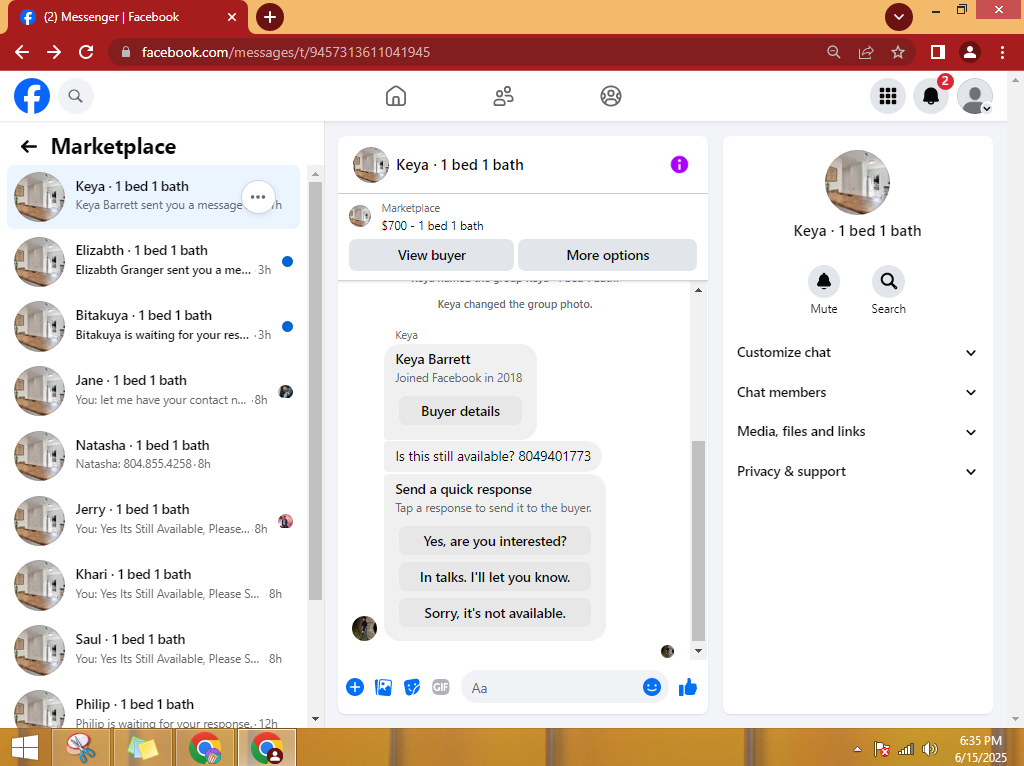Open Facebook home via the logo

[32, 96]
